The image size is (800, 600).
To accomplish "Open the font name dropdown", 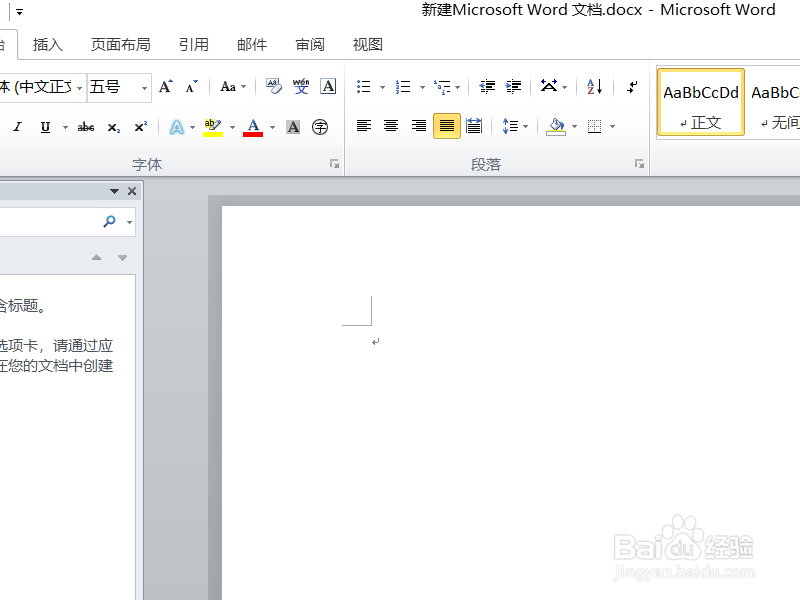I will tap(80, 88).
